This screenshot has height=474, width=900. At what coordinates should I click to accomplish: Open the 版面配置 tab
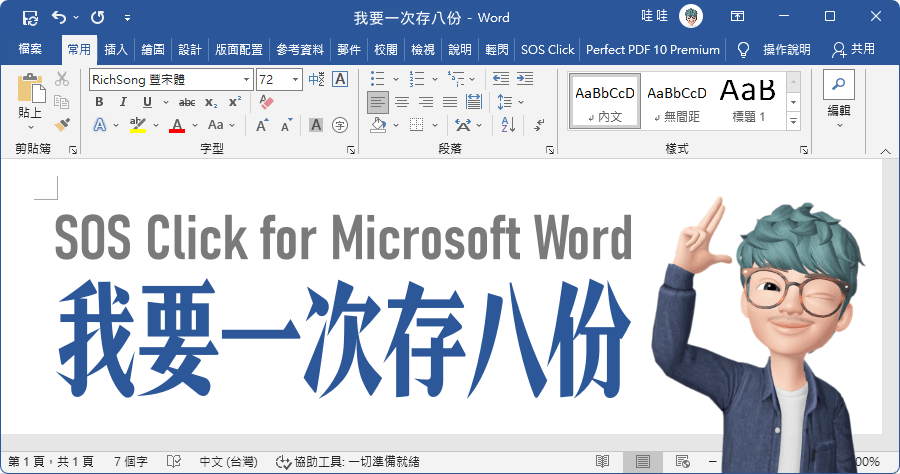[239, 50]
